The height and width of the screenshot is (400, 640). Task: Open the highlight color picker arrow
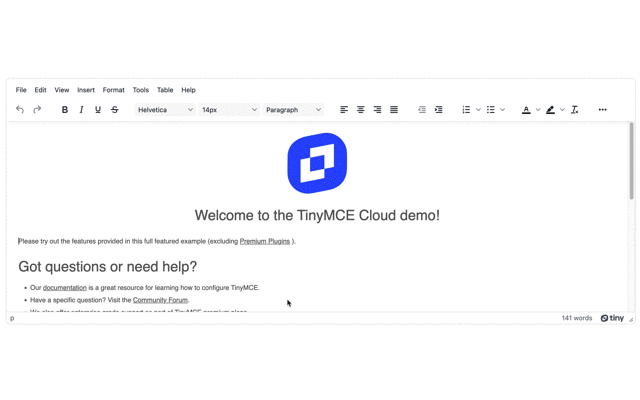pyautogui.click(x=562, y=109)
